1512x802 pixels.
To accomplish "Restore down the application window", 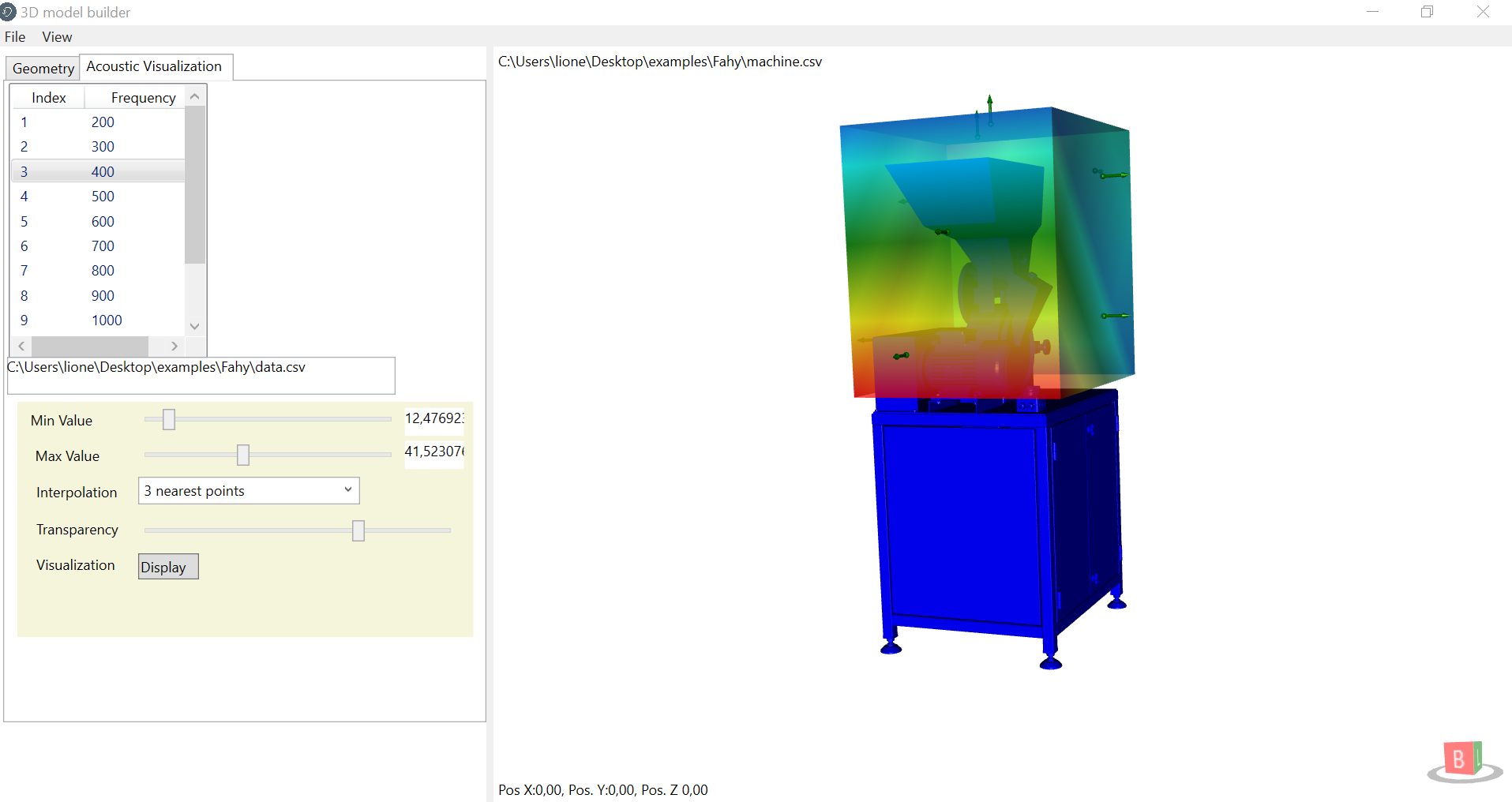I will [1428, 12].
